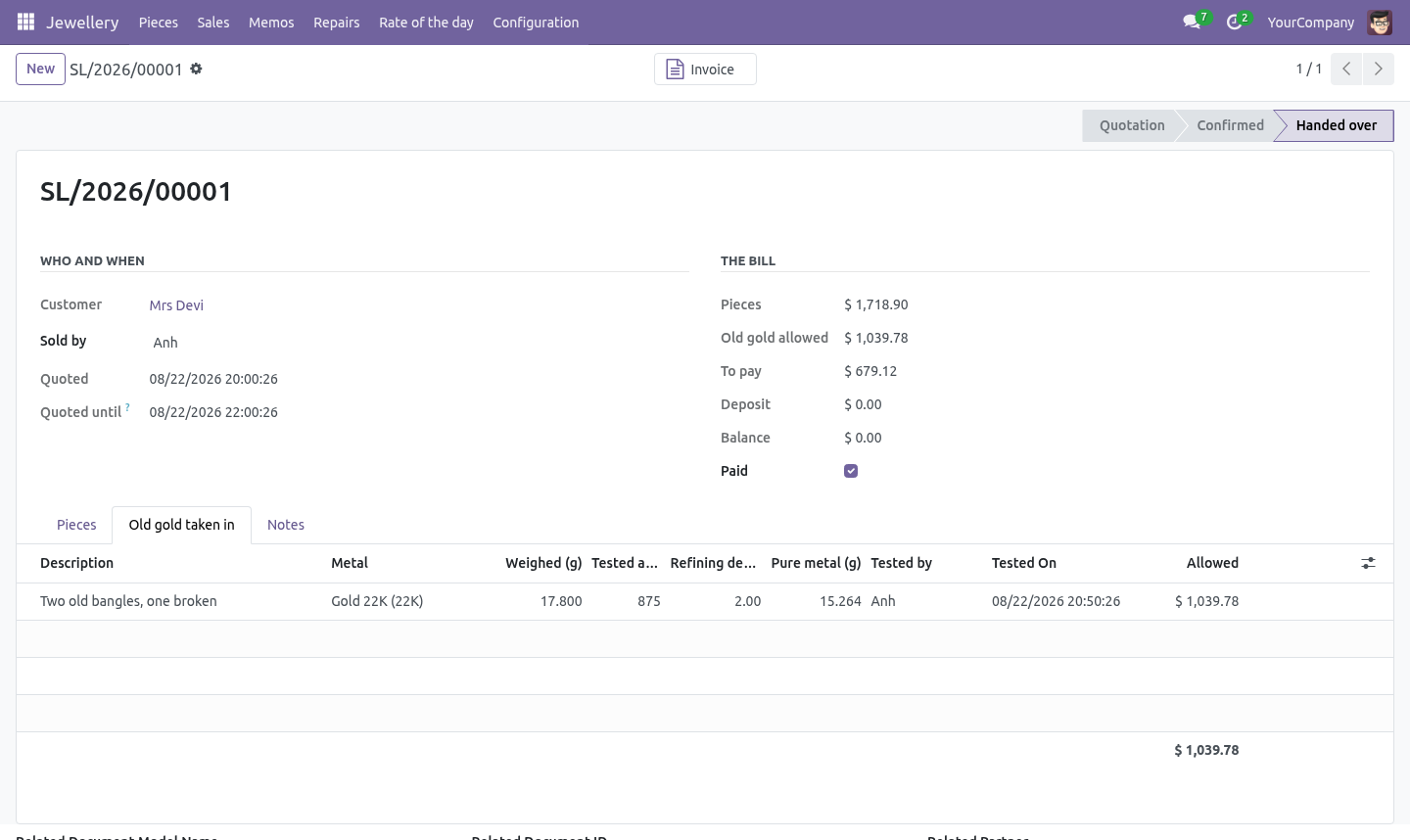Sort by the Allowed column header
The width and height of the screenshot is (1410, 840).
(x=1212, y=563)
